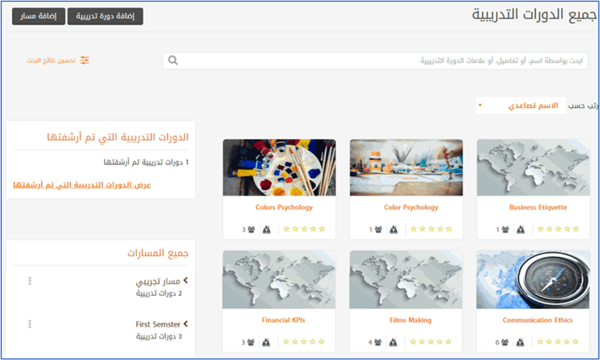Click the إضافة مسار button
600x360 pixels.
[38, 16]
